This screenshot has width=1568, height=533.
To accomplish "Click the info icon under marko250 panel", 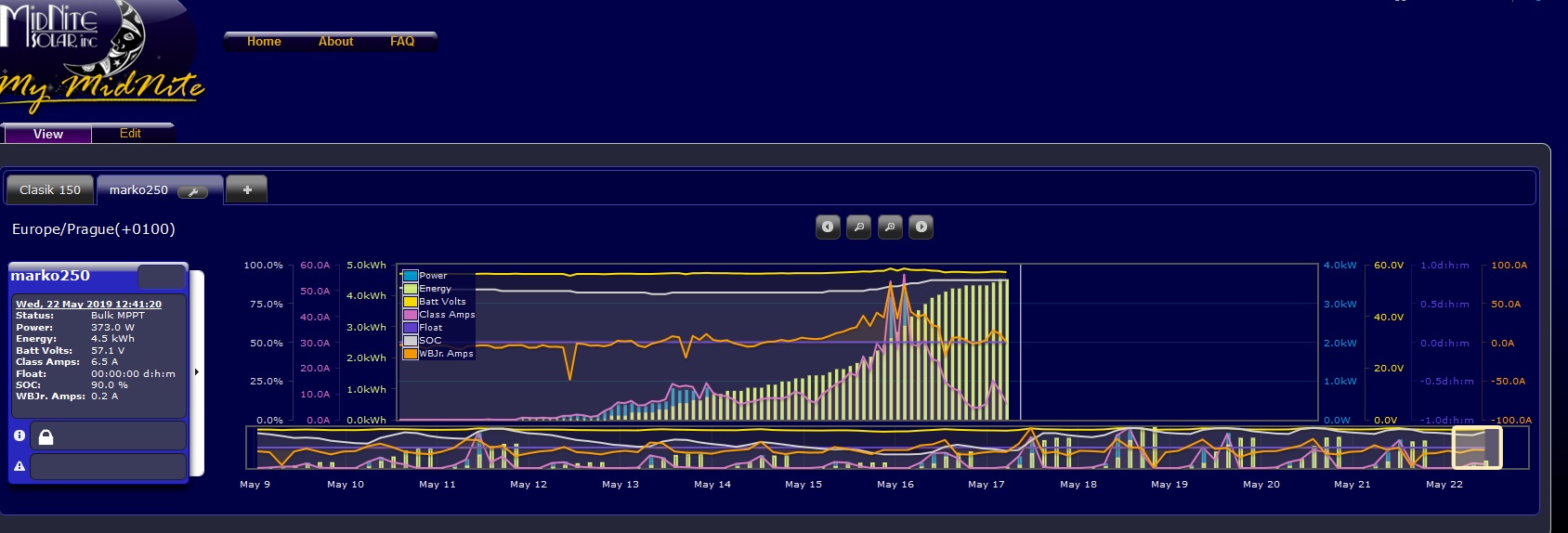I will coord(19,435).
